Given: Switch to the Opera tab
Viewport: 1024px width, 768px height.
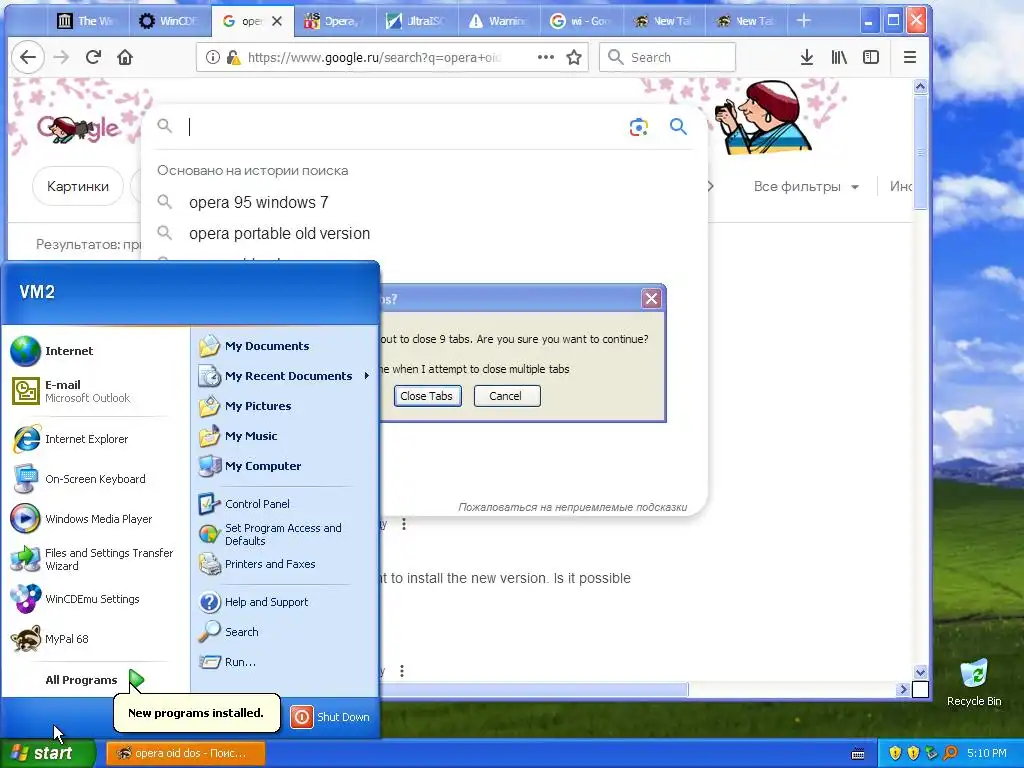Looking at the screenshot, I should (x=334, y=21).
